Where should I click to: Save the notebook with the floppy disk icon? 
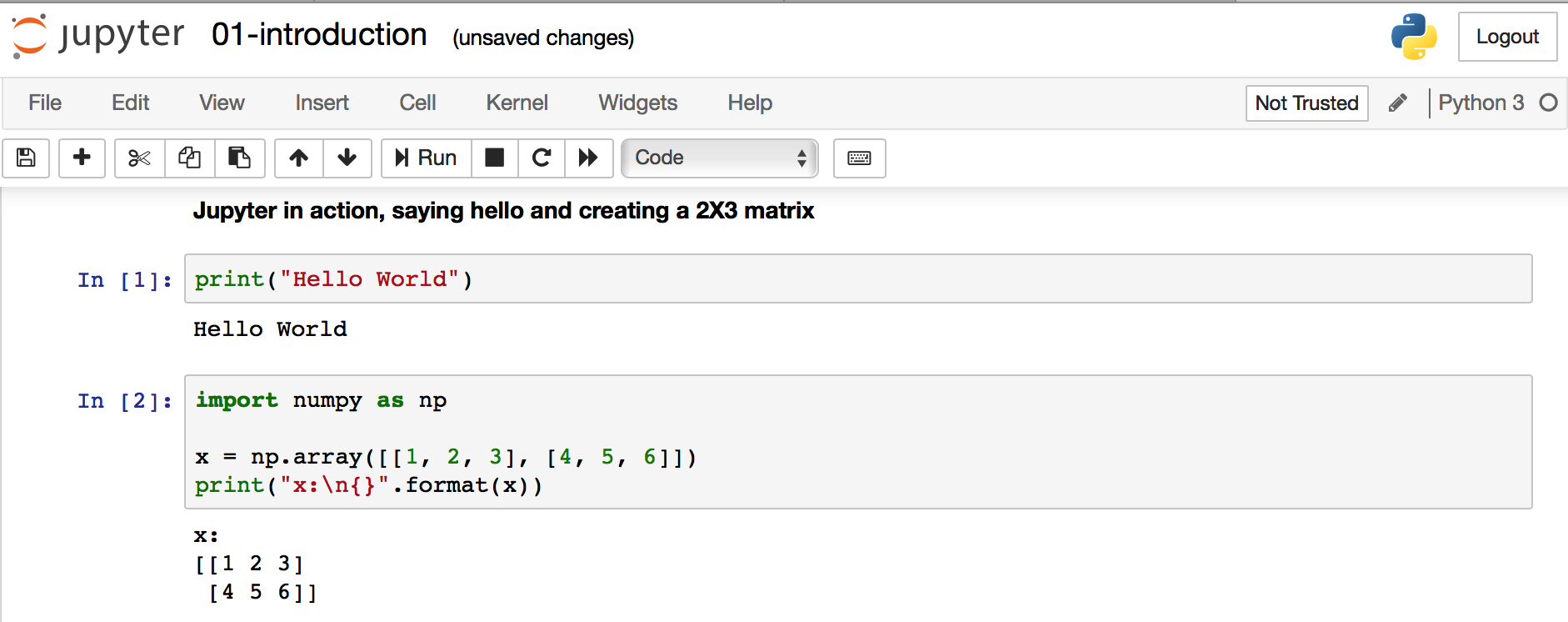click(x=26, y=158)
